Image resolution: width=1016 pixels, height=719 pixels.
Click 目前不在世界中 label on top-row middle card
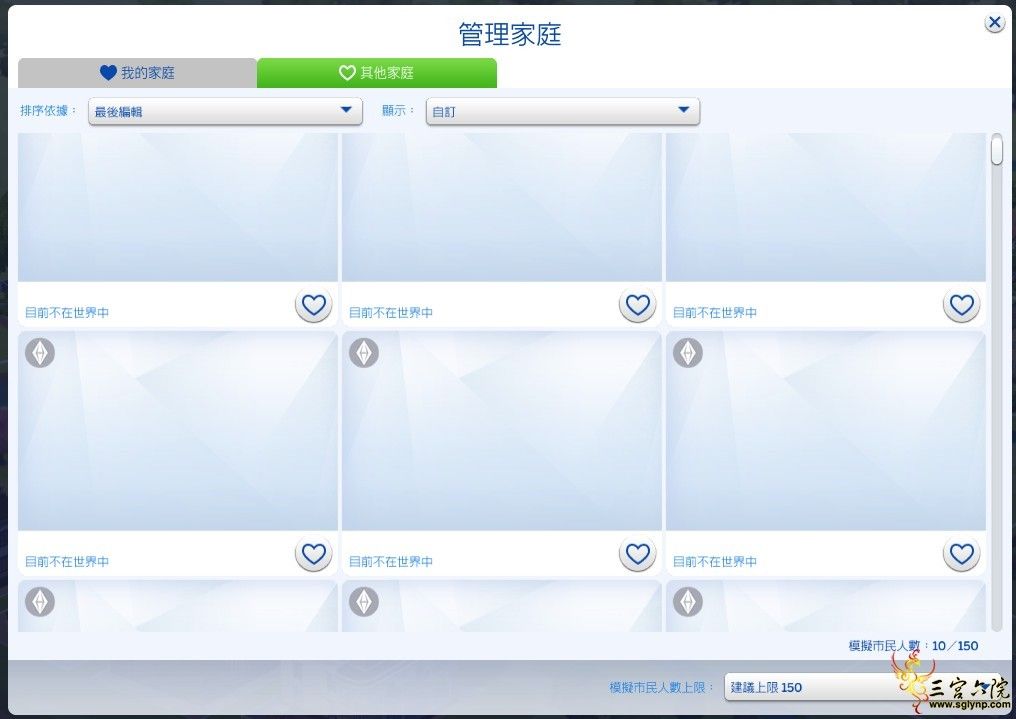click(391, 313)
